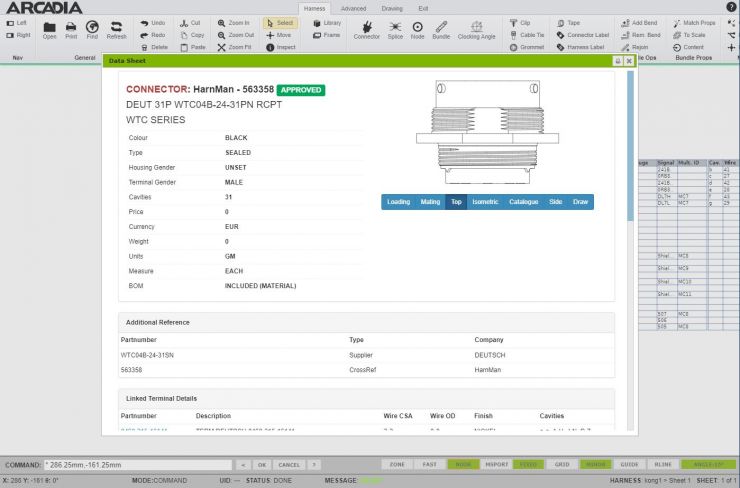Select the Tape tool

coord(568,23)
